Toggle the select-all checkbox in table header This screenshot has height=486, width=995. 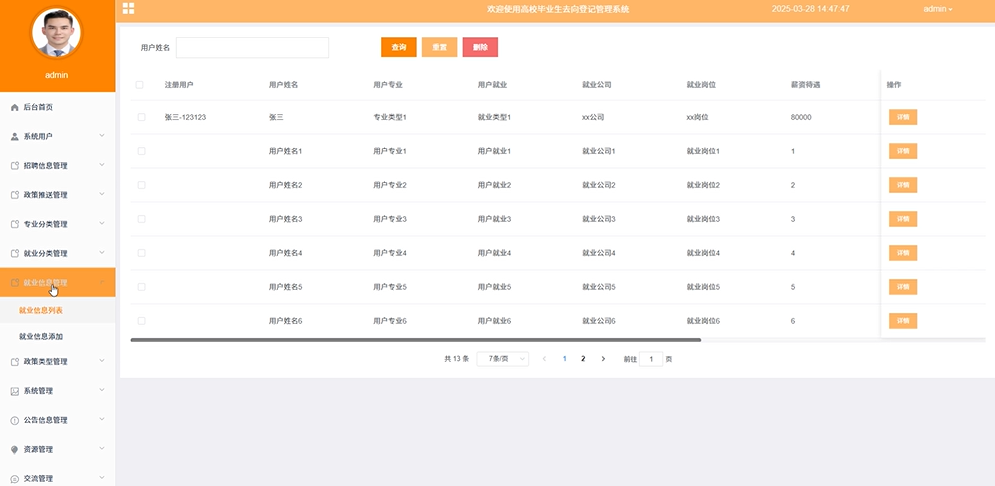click(x=140, y=85)
